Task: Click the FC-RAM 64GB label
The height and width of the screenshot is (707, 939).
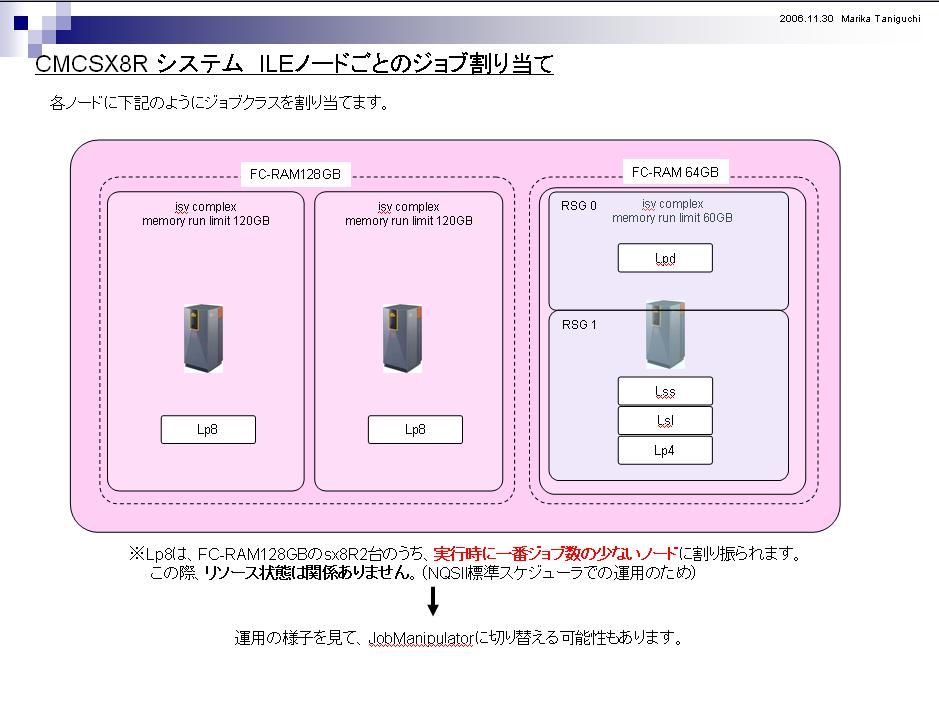Action: (675, 172)
